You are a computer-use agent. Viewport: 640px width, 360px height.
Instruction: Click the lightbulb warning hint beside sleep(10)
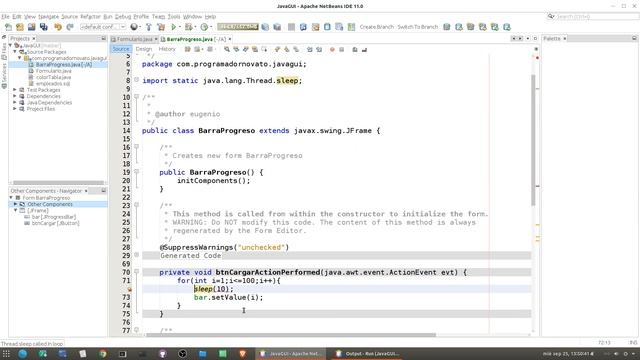(x=129, y=289)
